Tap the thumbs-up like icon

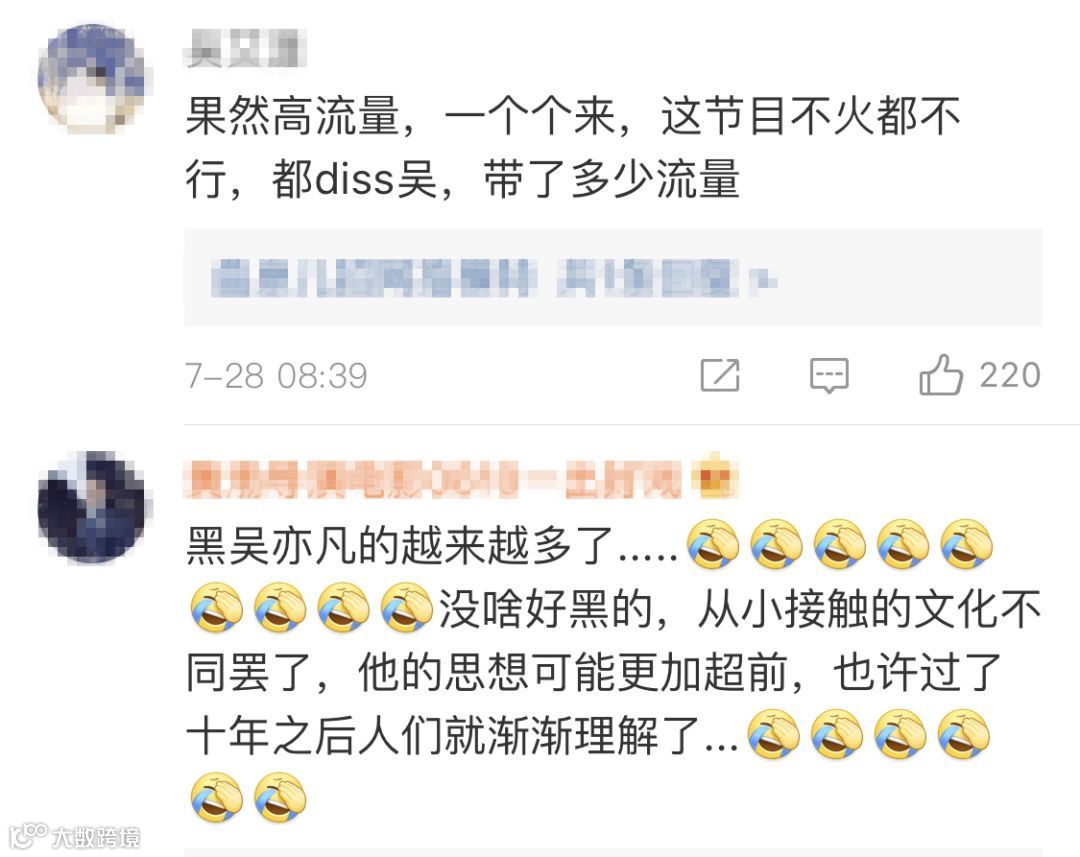coord(940,375)
